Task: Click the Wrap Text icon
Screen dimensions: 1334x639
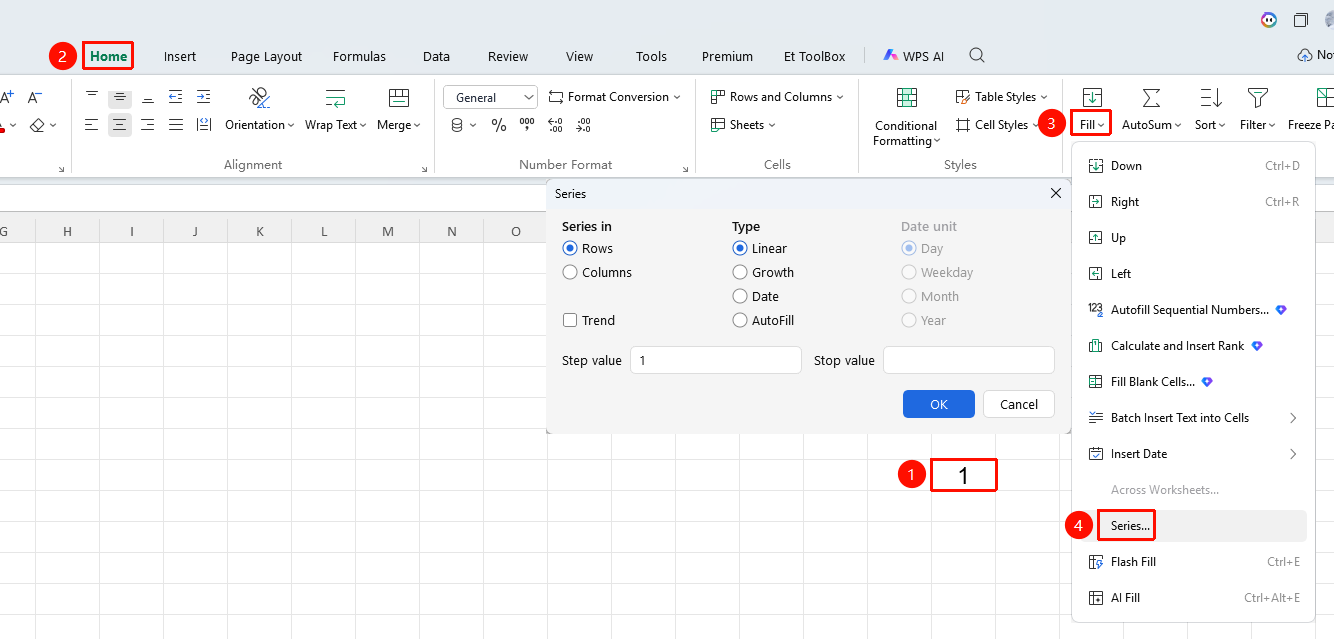Action: (336, 98)
